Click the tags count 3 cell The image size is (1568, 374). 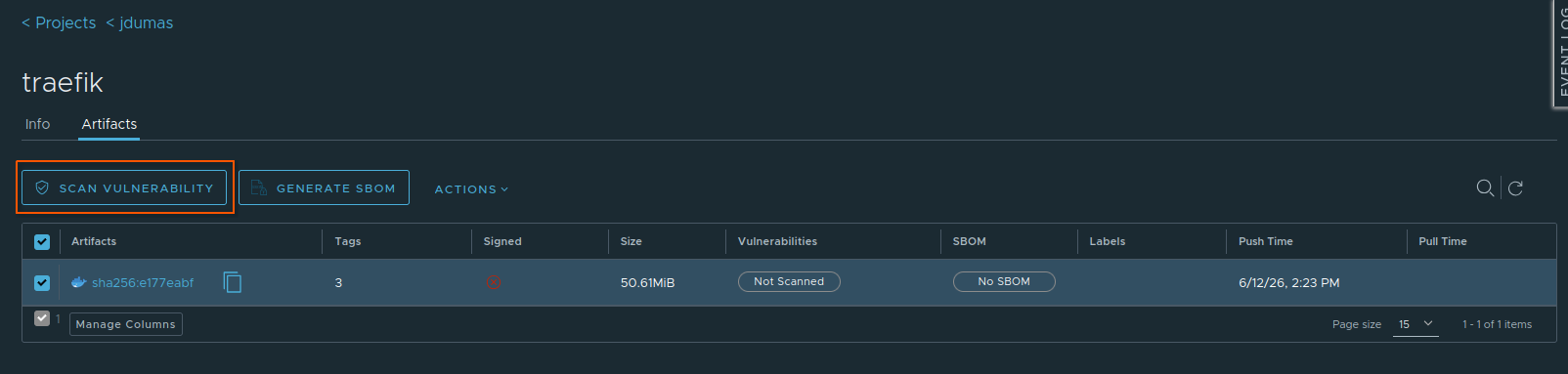point(338,283)
